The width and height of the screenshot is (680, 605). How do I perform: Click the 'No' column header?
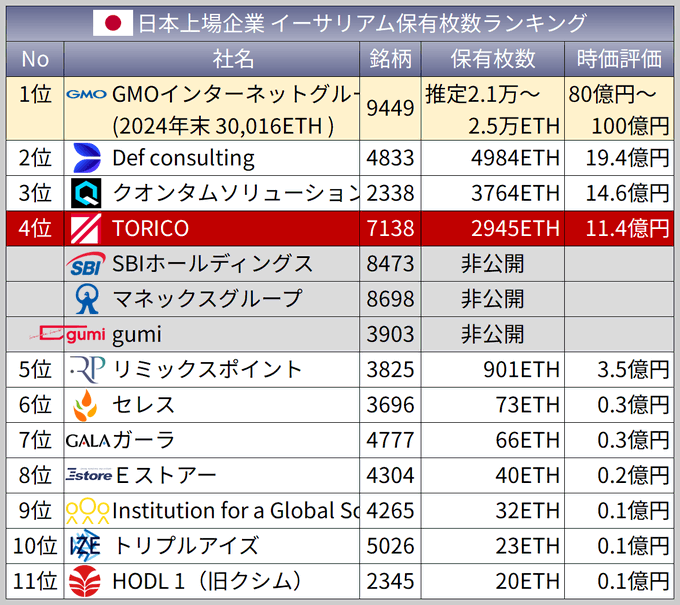click(x=35, y=59)
